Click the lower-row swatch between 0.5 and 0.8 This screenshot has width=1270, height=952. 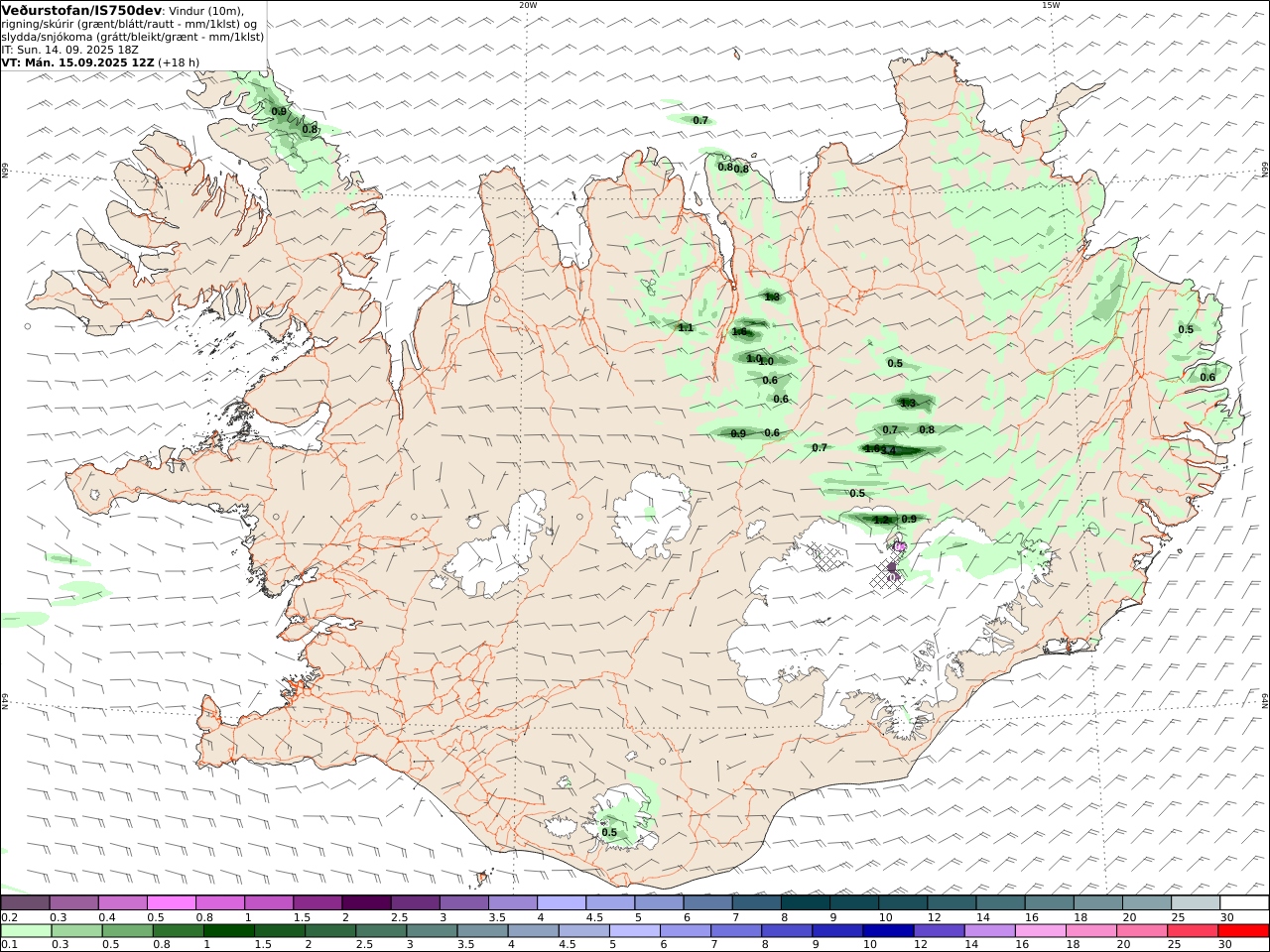[127, 931]
